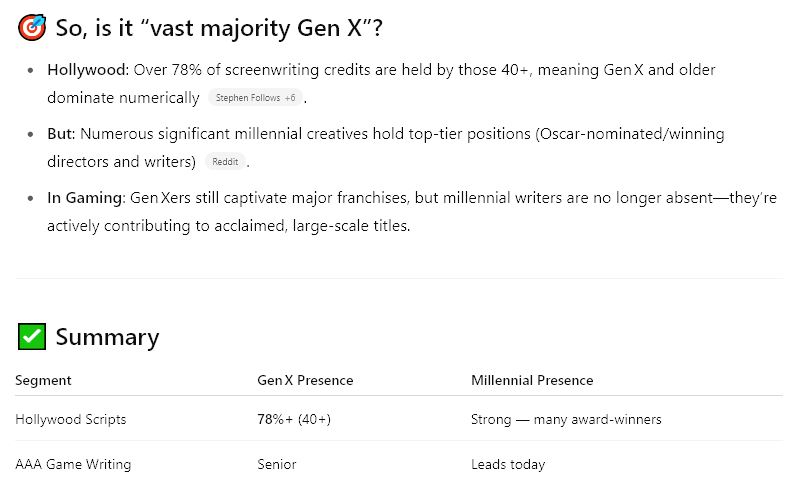The width and height of the screenshot is (810, 487).
Task: Select the Gen X Presence column header
Action: tap(305, 381)
